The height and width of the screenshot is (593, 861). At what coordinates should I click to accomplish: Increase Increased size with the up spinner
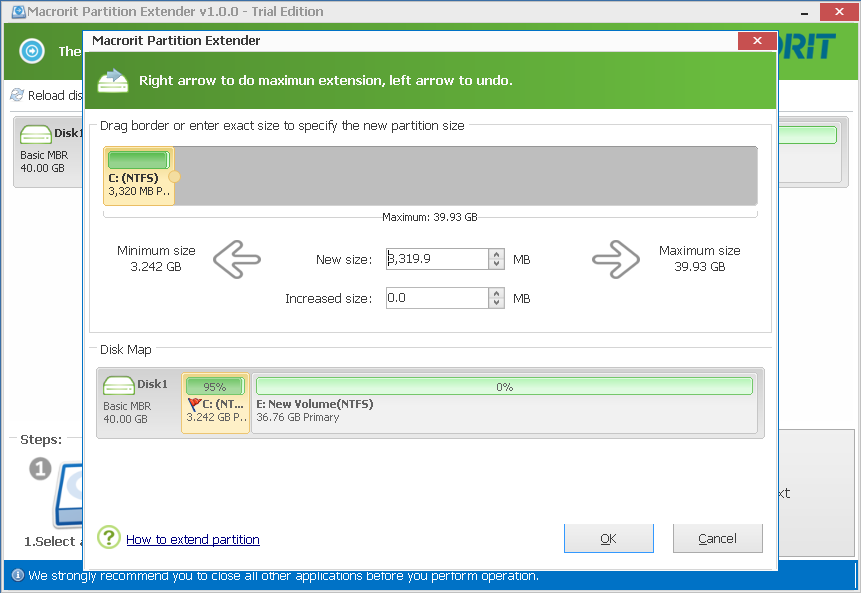496,293
